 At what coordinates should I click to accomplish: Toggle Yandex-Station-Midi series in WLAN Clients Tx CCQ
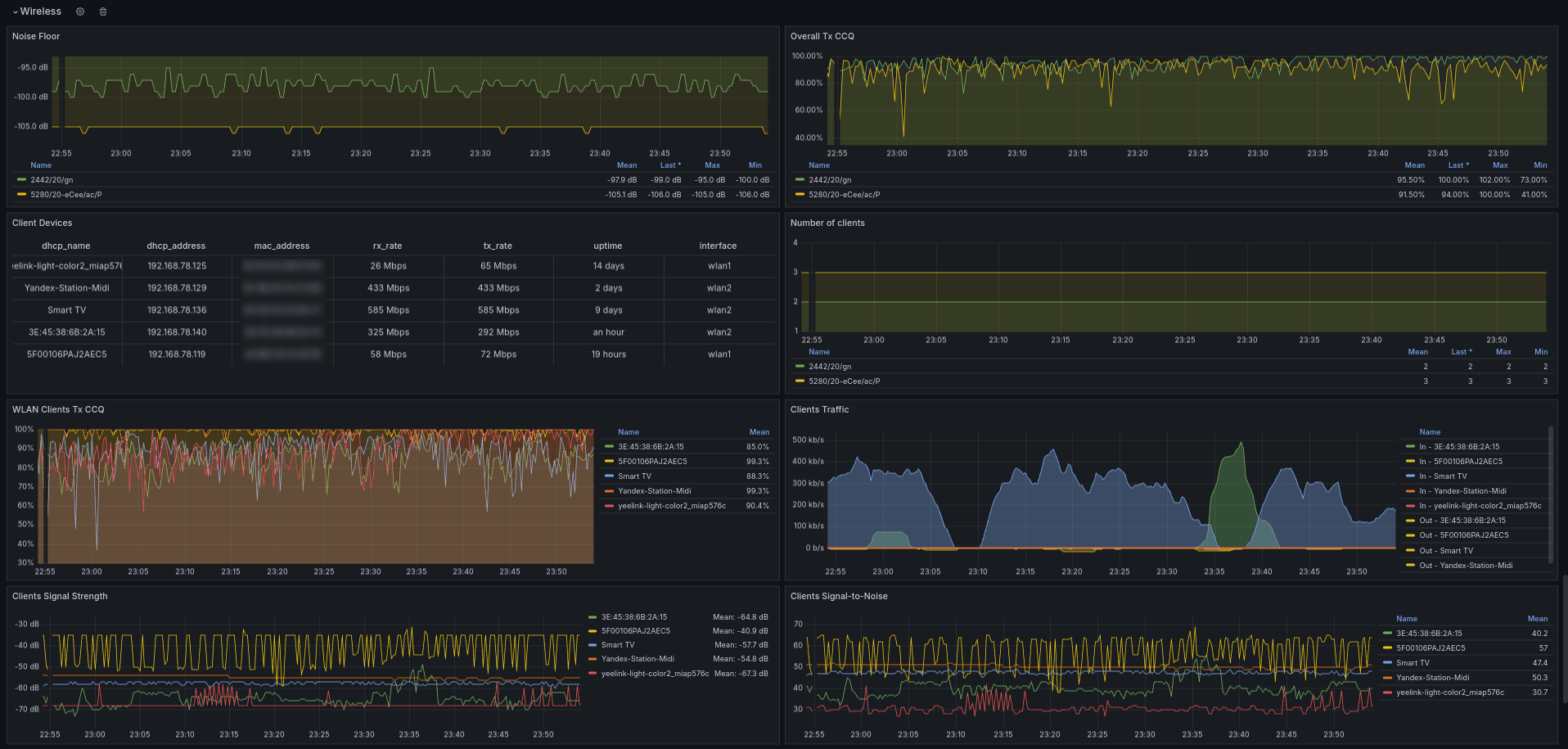click(655, 491)
